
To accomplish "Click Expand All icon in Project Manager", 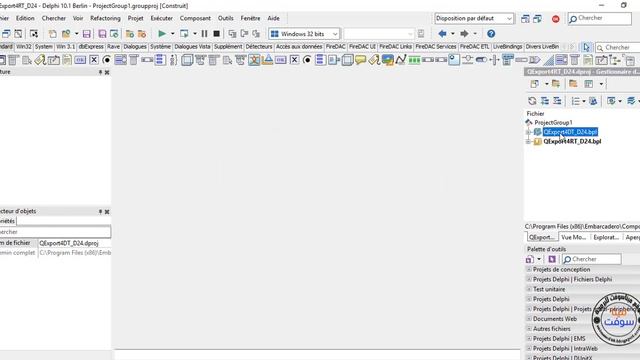I will 544,101.
